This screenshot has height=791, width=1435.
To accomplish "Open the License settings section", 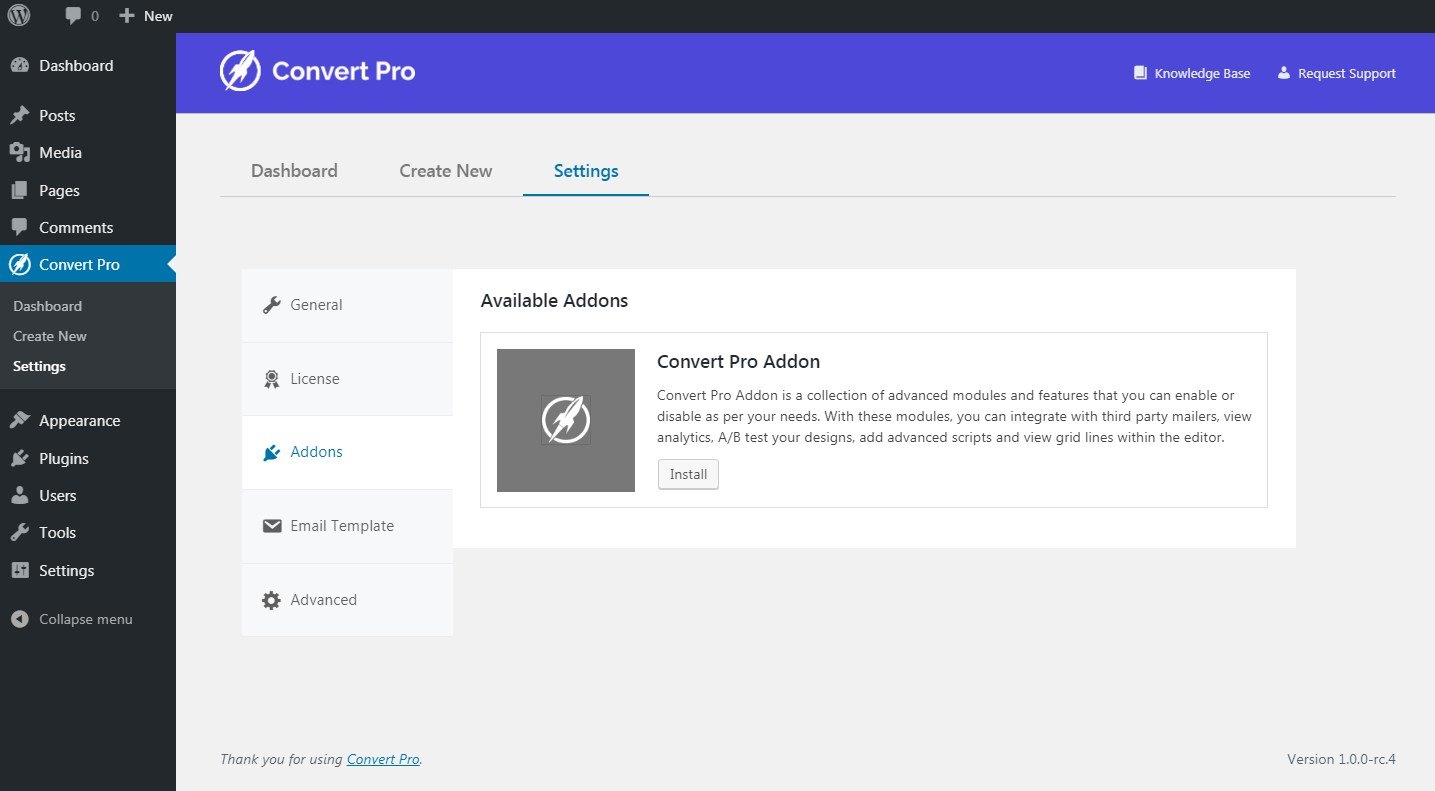I will [347, 379].
